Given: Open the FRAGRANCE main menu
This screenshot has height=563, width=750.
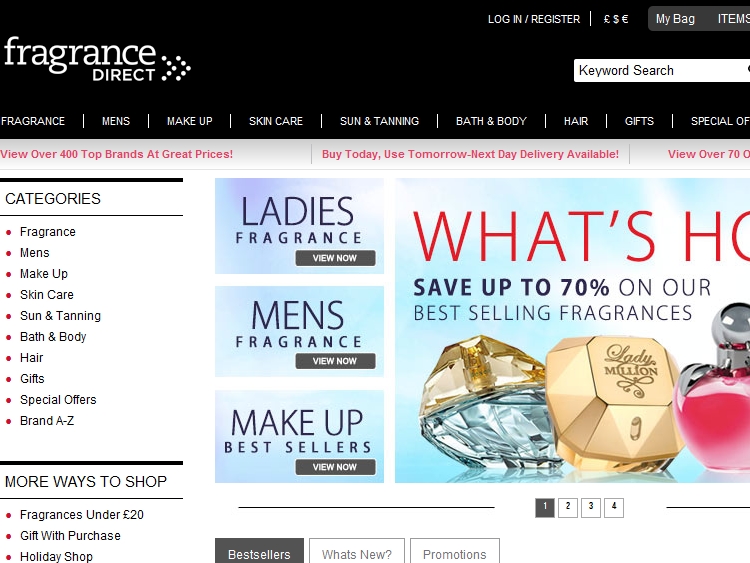Looking at the screenshot, I should pyautogui.click(x=33, y=121).
